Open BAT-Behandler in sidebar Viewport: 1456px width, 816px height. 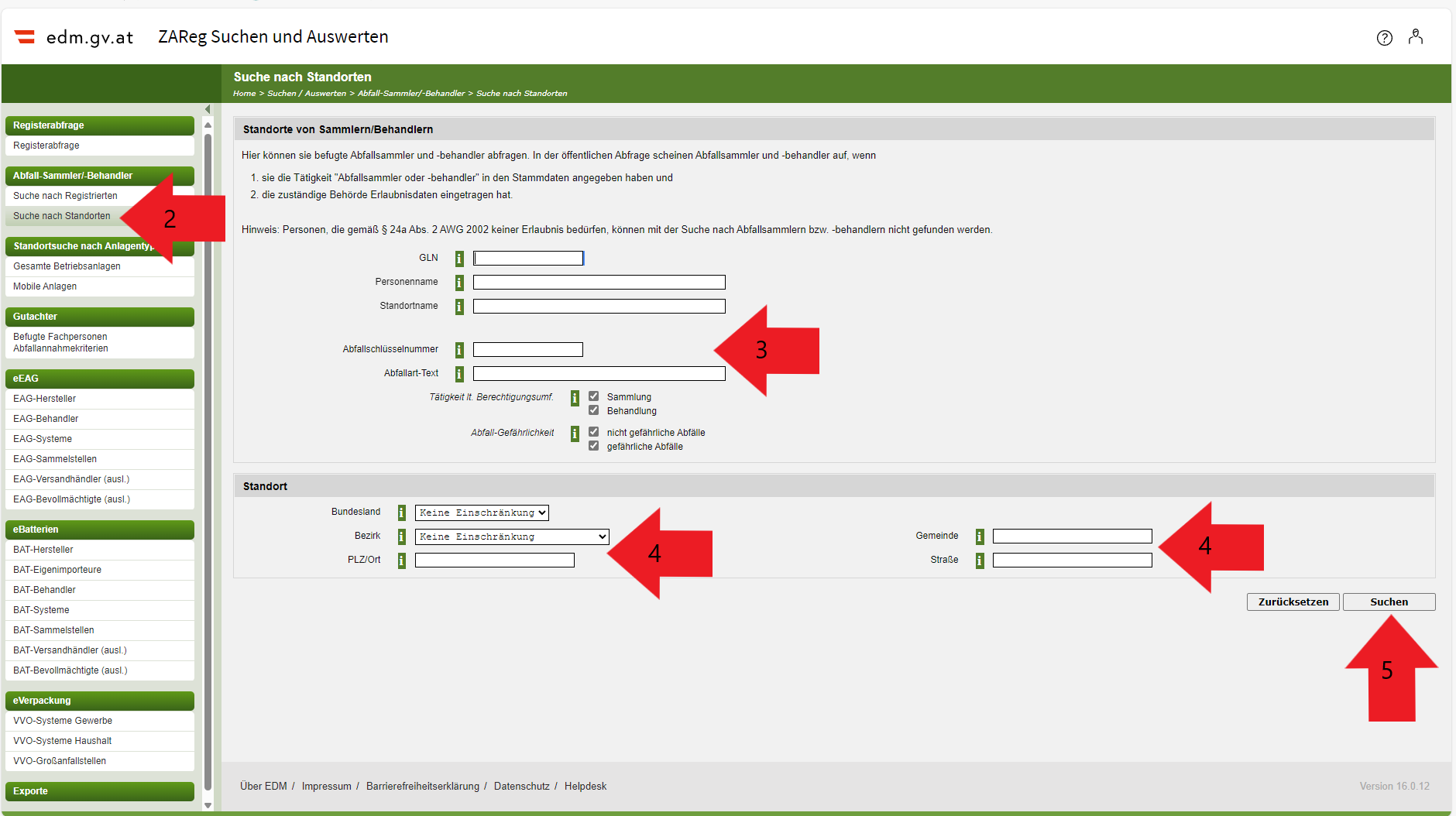tap(100, 590)
